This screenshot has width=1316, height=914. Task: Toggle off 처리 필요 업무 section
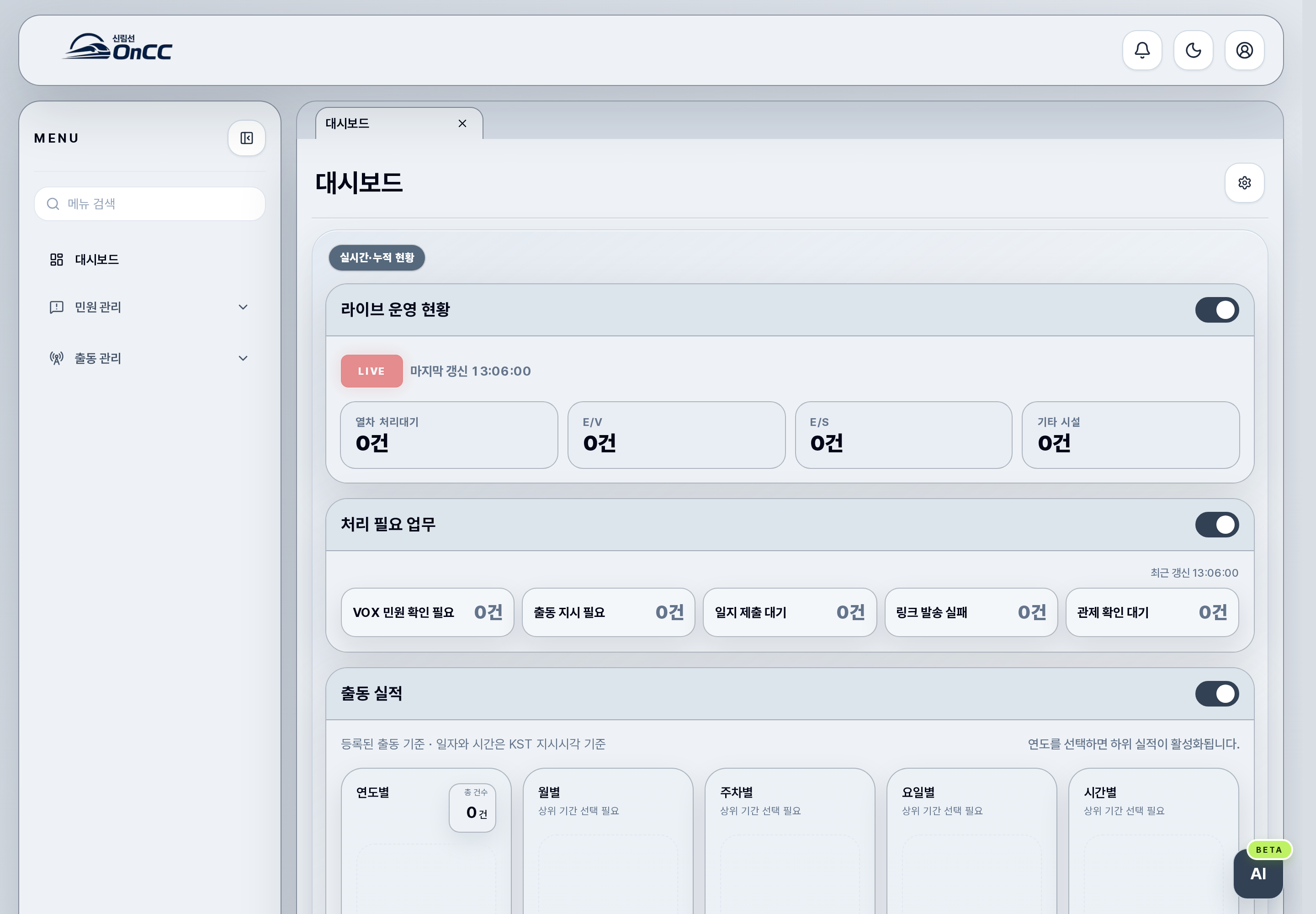pos(1217,525)
